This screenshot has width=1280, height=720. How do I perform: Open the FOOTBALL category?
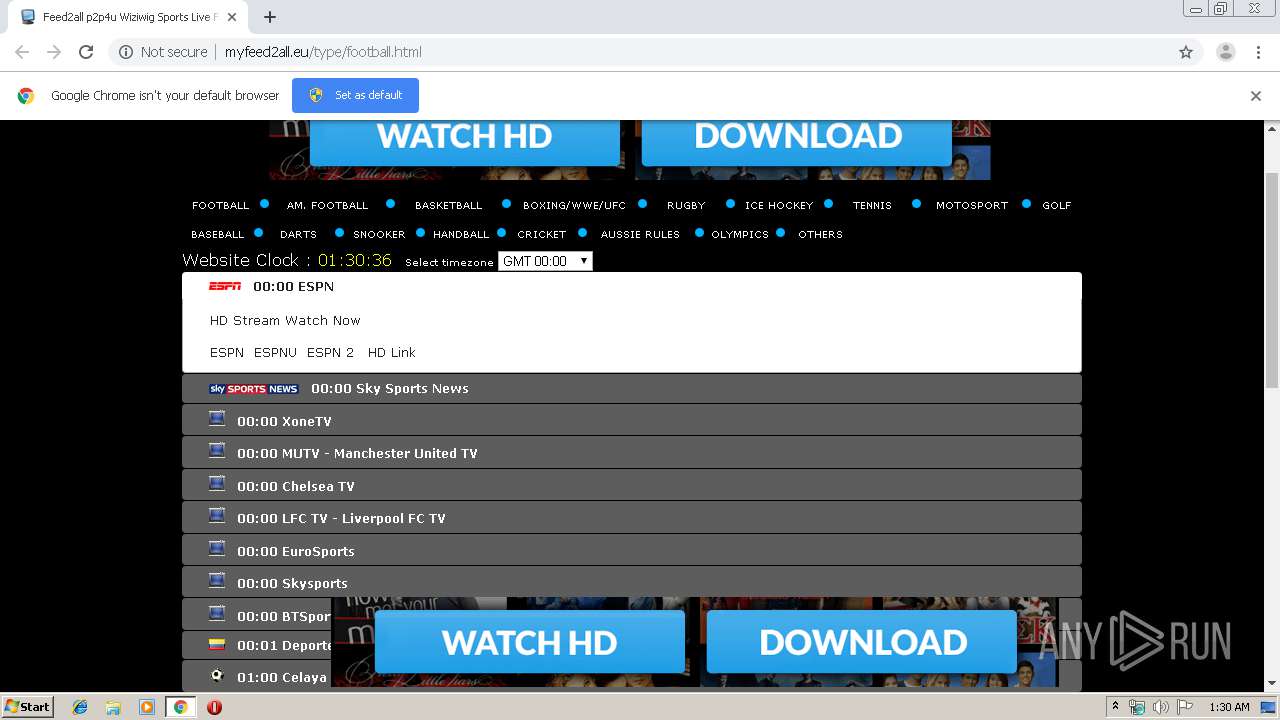point(220,205)
